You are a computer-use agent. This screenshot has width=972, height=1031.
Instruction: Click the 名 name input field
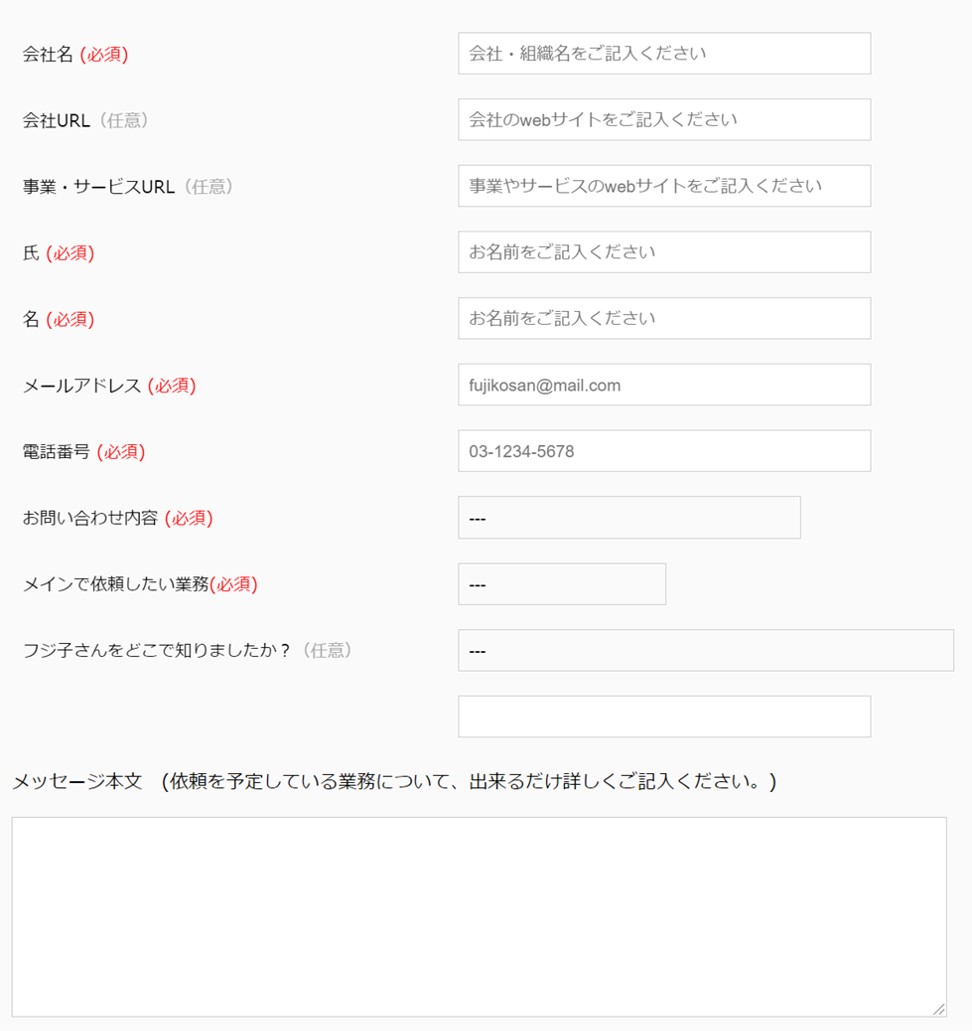[664, 318]
